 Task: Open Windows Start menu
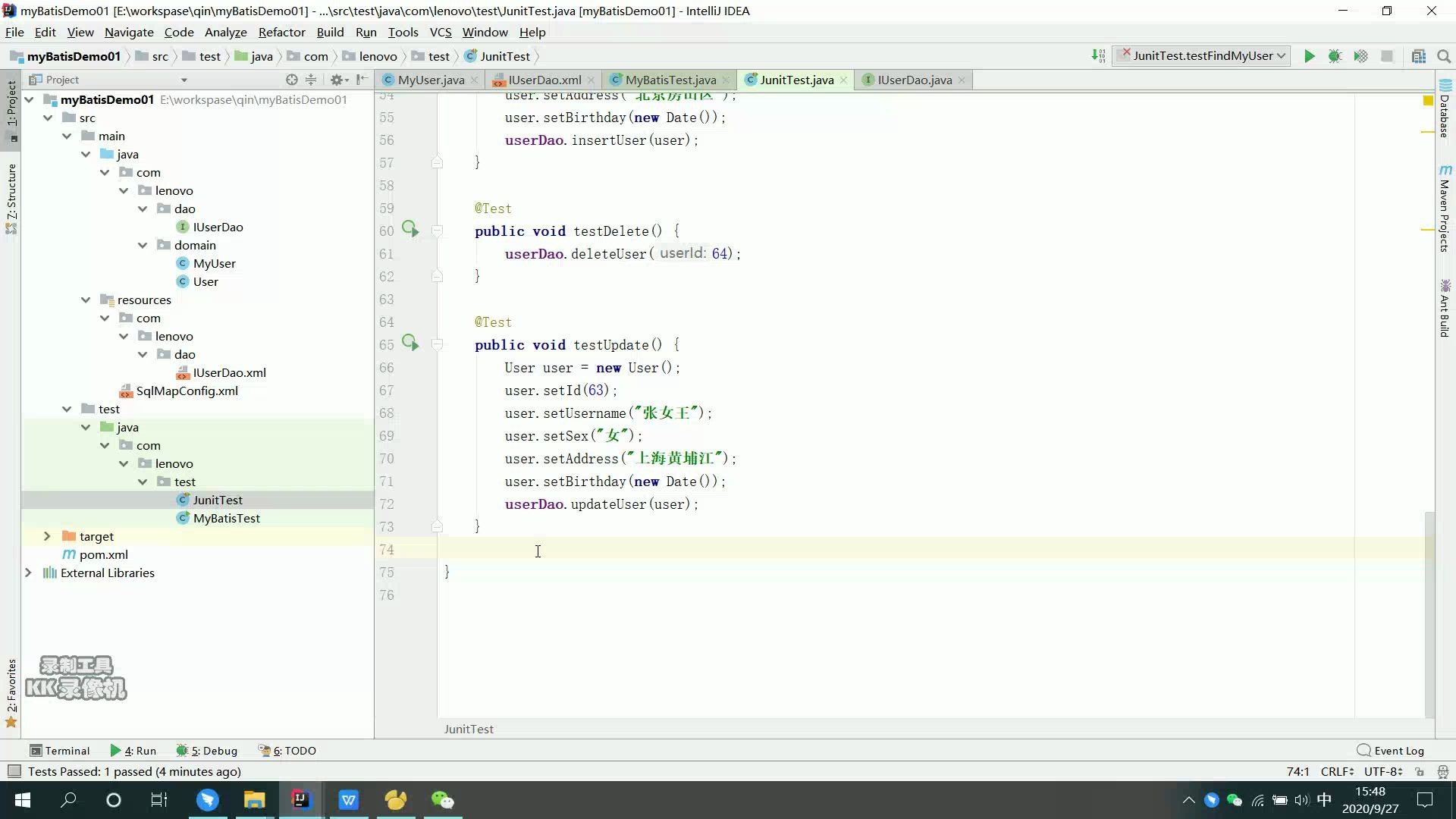(23, 800)
